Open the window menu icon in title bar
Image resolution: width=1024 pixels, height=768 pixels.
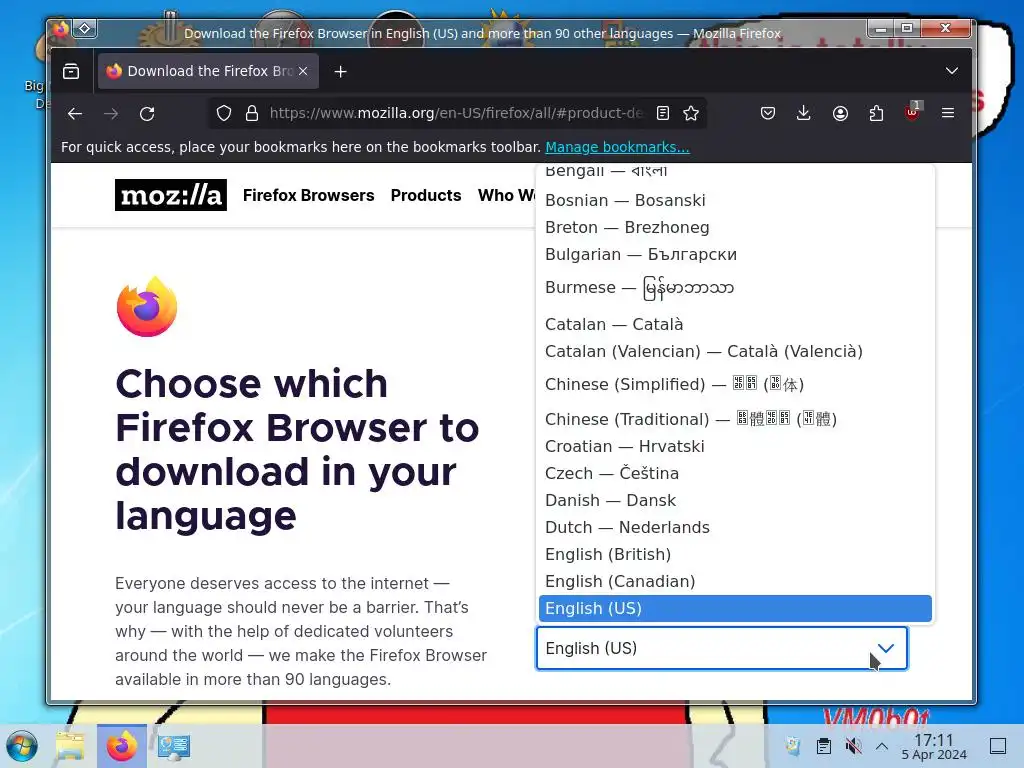[61, 29]
